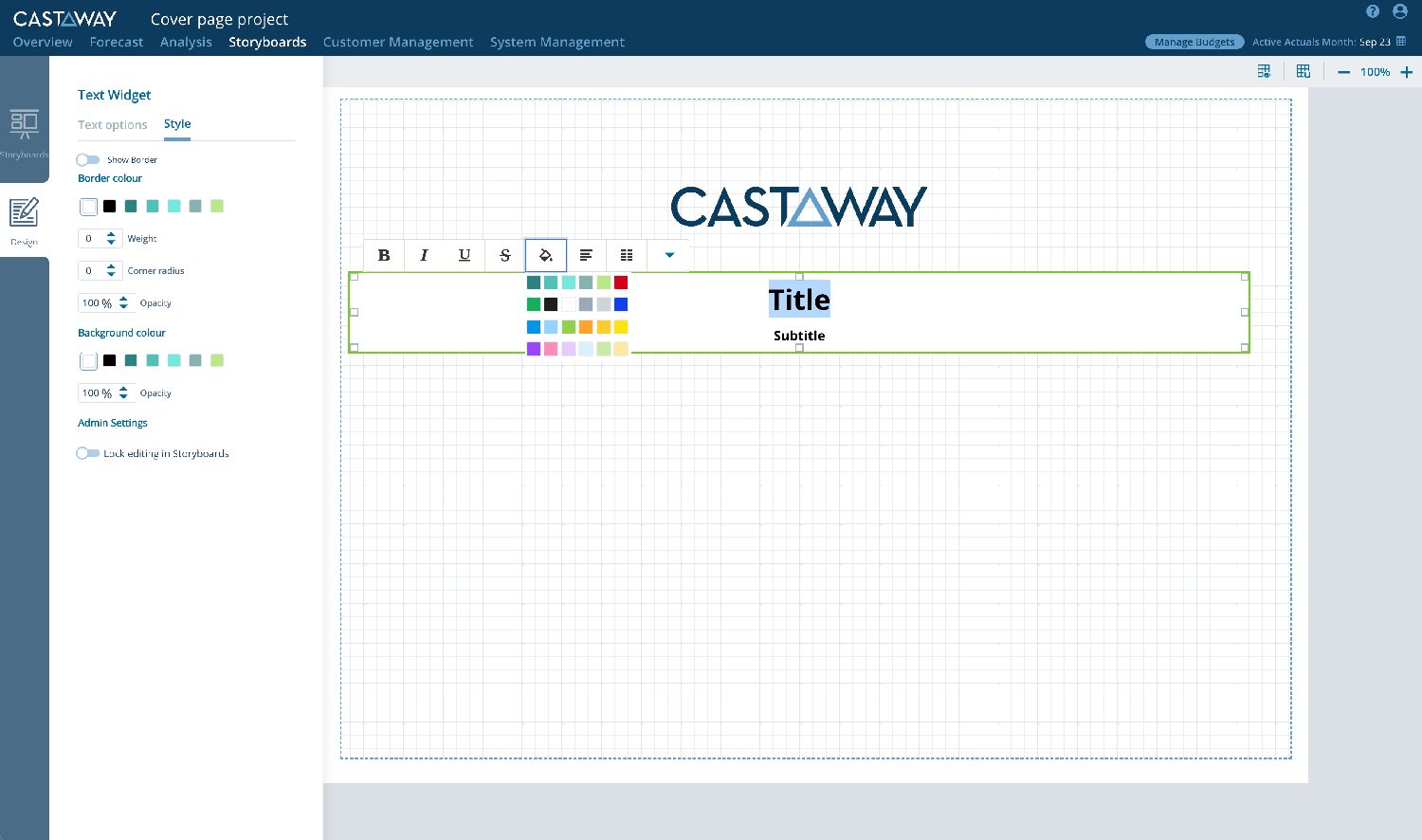This screenshot has height=840, width=1422.
Task: Click the calendar icon beside Sep 23
Action: coord(1401,41)
